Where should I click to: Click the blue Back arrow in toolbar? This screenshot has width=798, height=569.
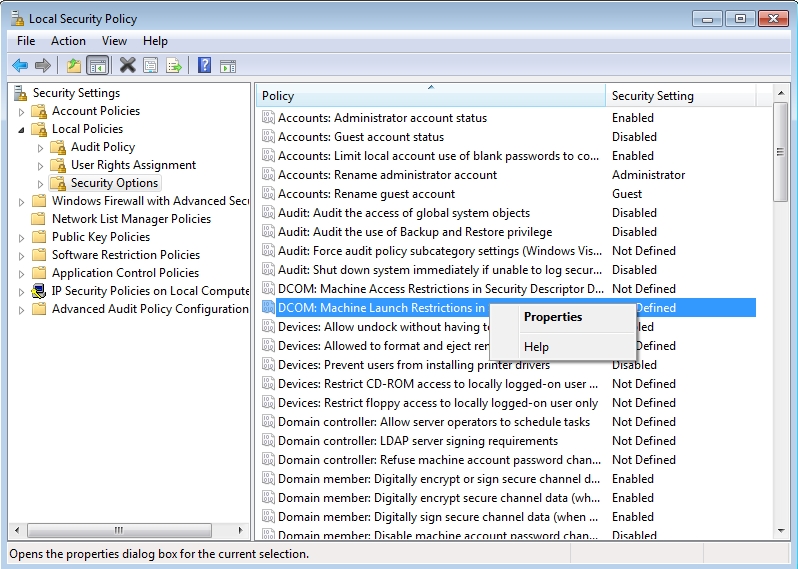click(19, 66)
